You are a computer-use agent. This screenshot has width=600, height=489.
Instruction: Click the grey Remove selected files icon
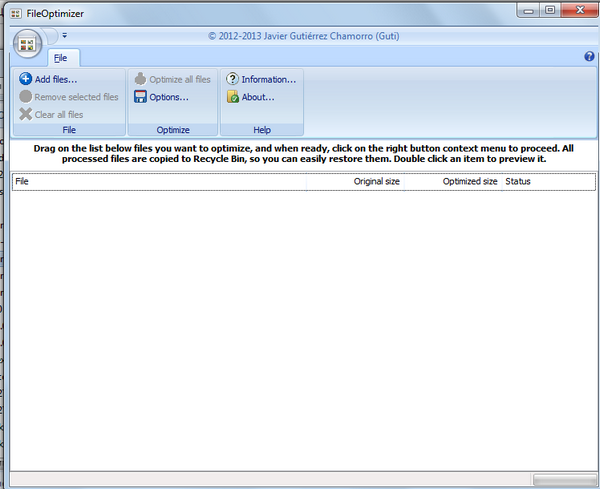coord(26,97)
